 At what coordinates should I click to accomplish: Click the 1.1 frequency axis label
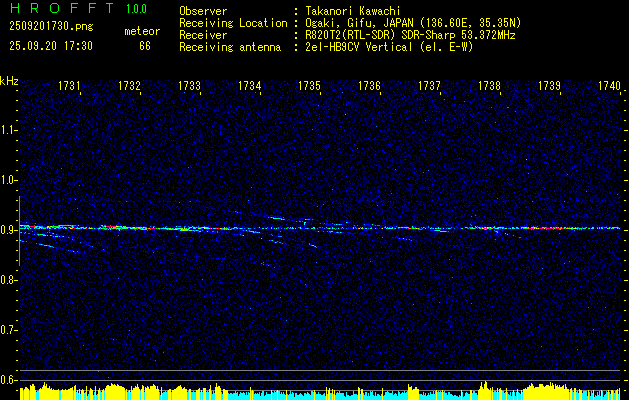tap(7, 130)
